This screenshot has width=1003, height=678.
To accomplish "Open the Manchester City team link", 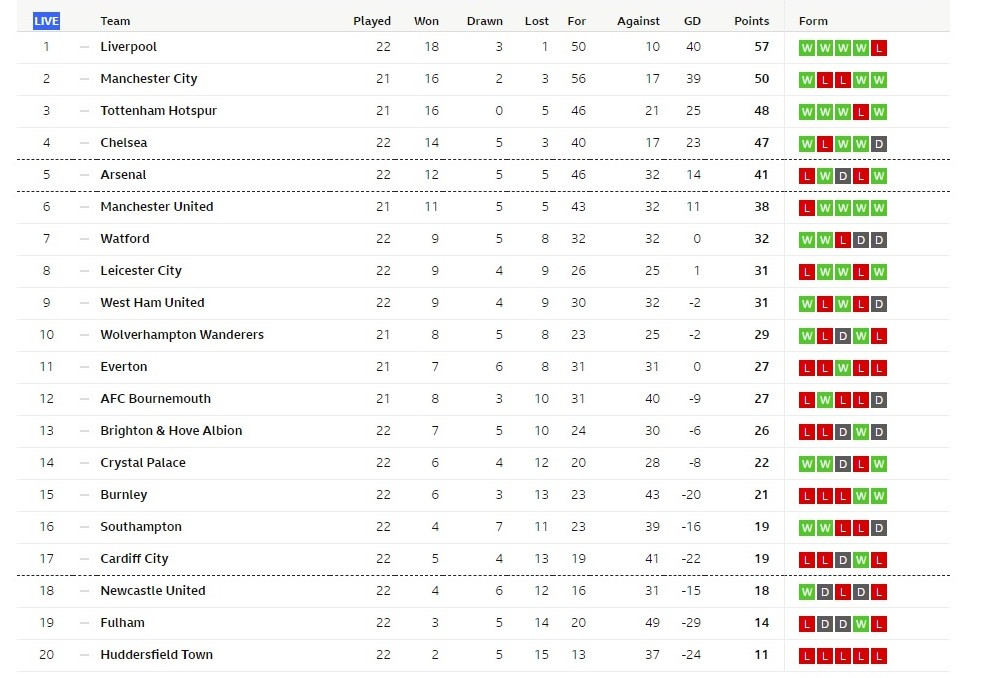I will click(149, 79).
